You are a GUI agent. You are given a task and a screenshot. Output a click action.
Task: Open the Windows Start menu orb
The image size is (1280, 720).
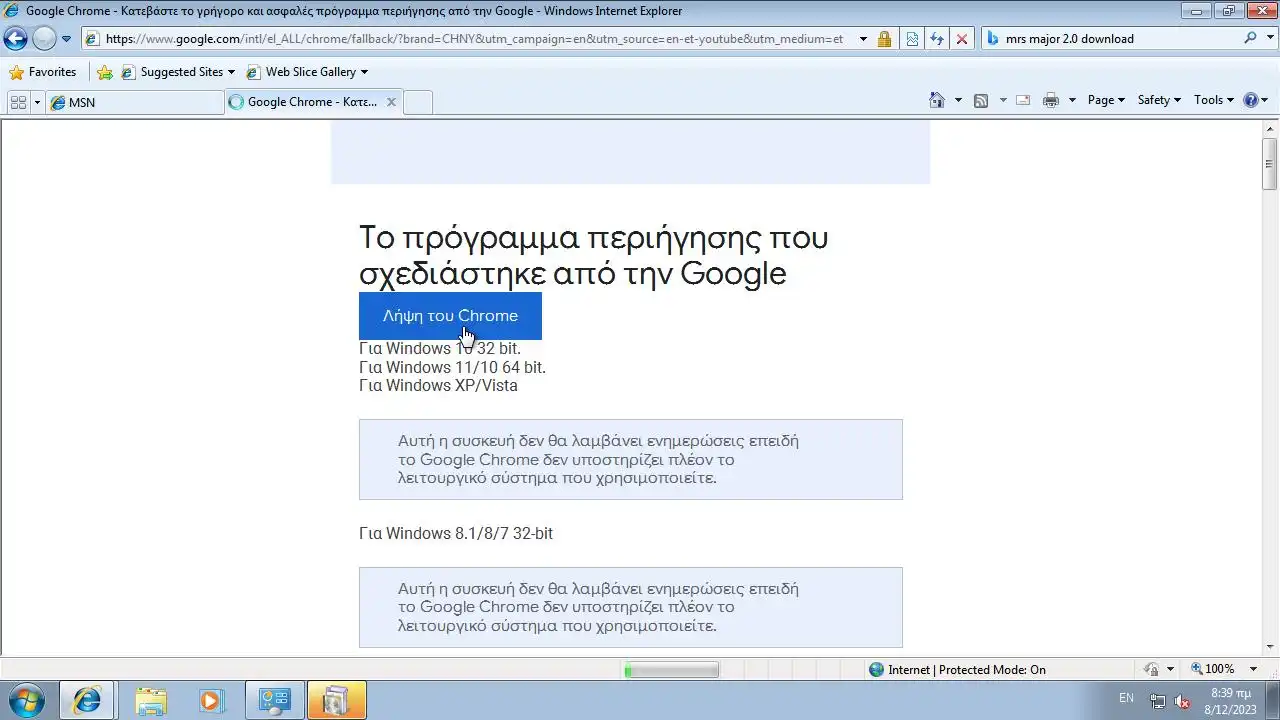27,699
